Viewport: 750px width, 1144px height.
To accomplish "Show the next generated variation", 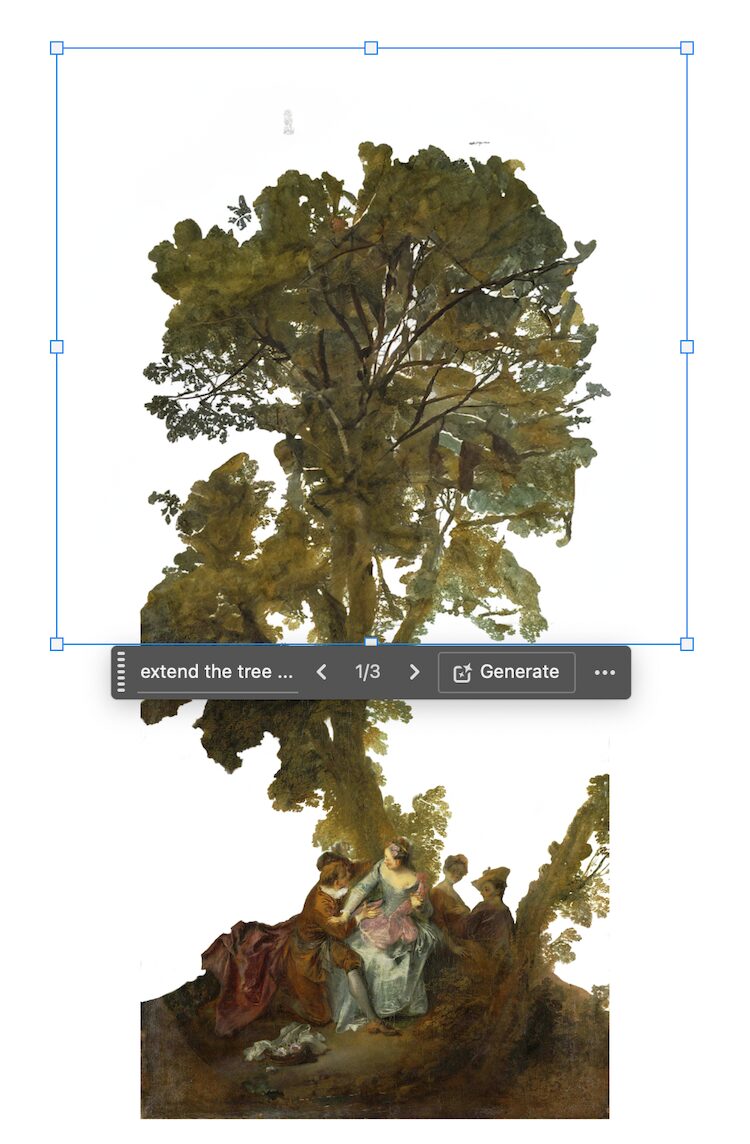I will tap(414, 672).
